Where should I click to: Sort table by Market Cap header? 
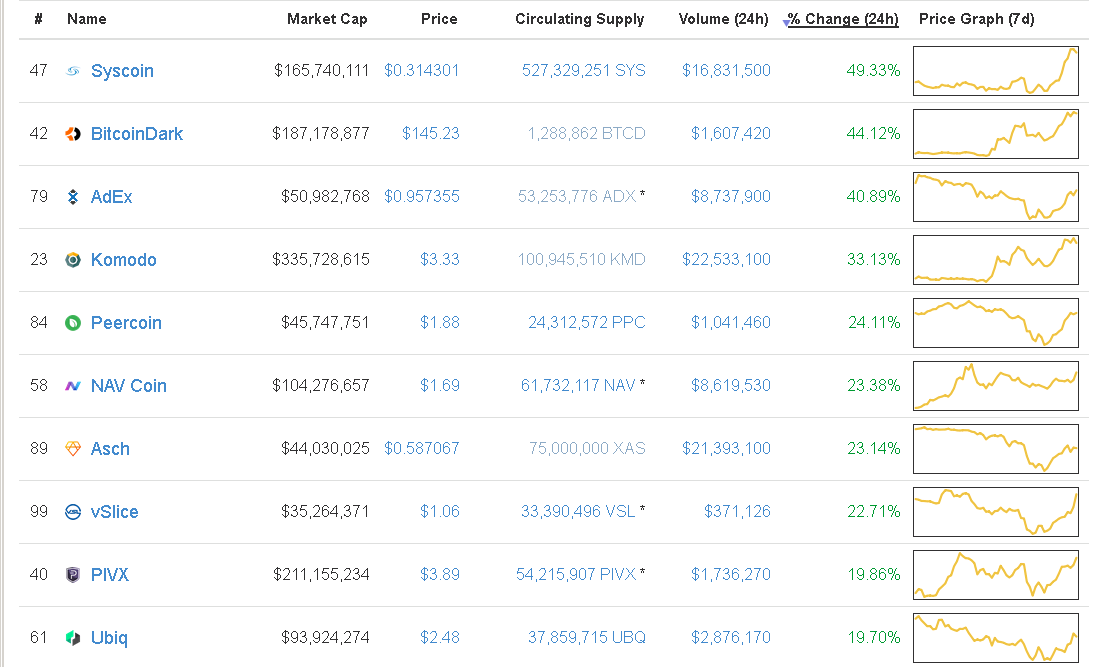327,20
